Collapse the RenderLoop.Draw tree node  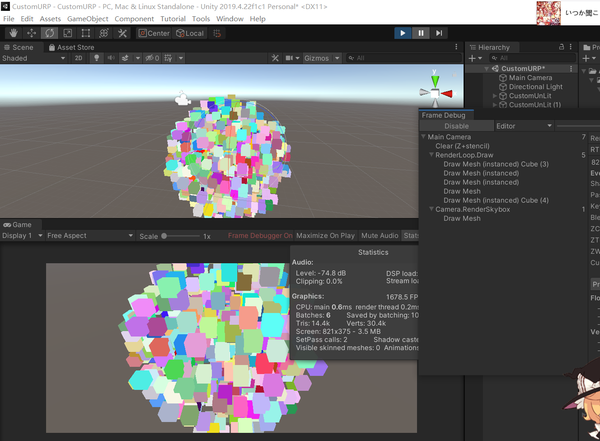(x=431, y=155)
